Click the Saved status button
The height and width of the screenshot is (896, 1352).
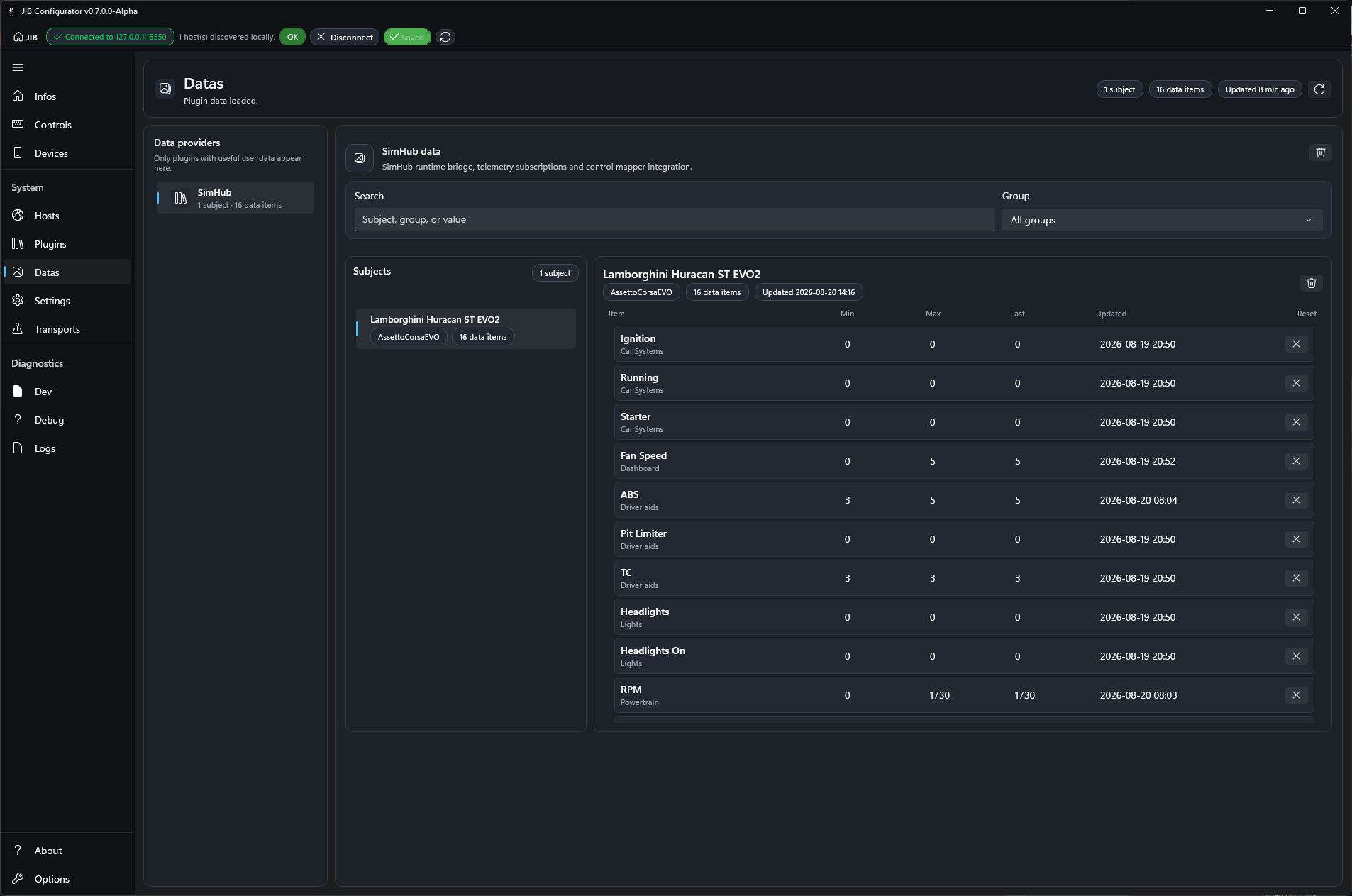pos(407,37)
